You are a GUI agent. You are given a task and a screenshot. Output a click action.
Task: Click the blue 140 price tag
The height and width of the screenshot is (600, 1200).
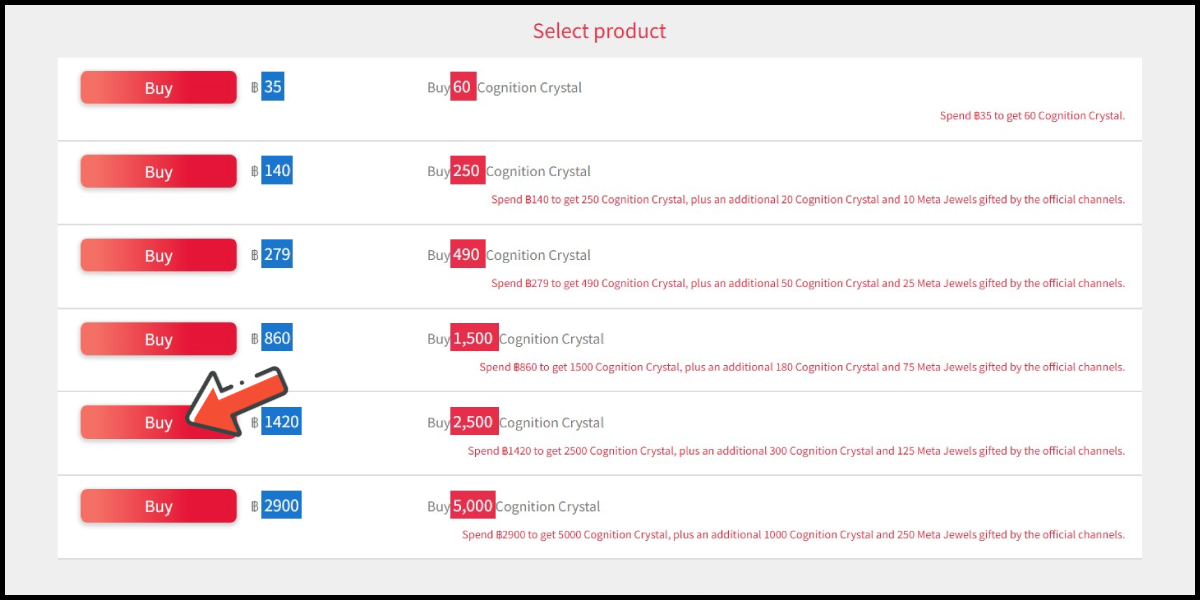277,171
